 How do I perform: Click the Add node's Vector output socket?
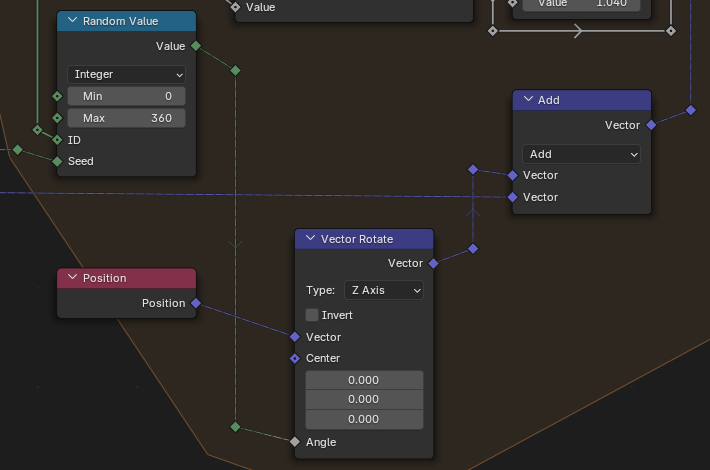coord(651,125)
